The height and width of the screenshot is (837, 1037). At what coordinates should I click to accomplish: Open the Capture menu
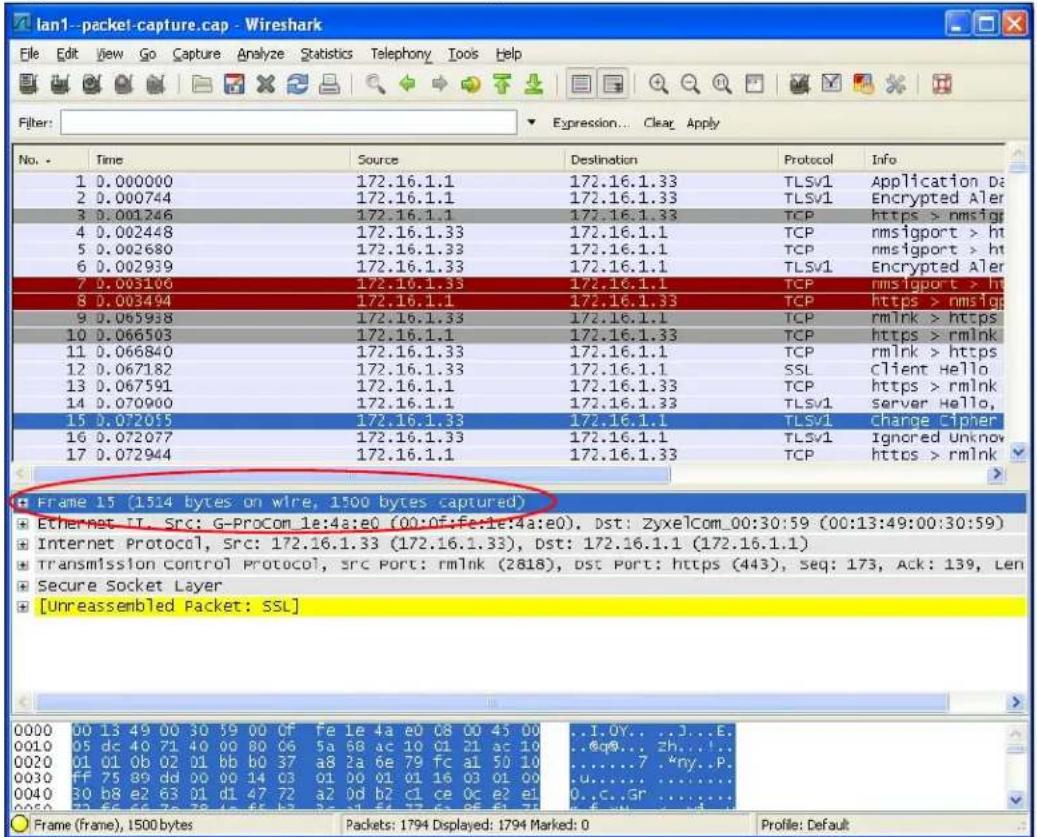[196, 54]
